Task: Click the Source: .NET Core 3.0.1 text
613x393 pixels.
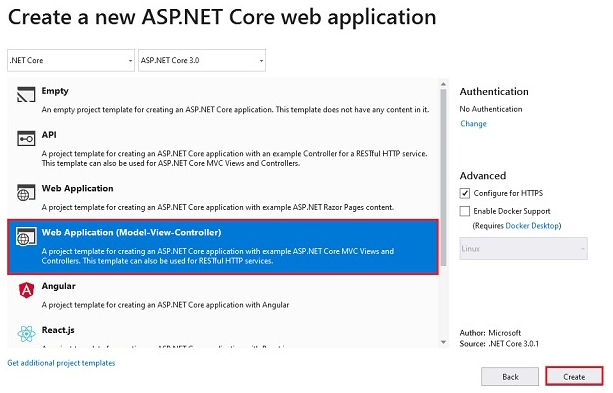Action: pyautogui.click(x=499, y=343)
